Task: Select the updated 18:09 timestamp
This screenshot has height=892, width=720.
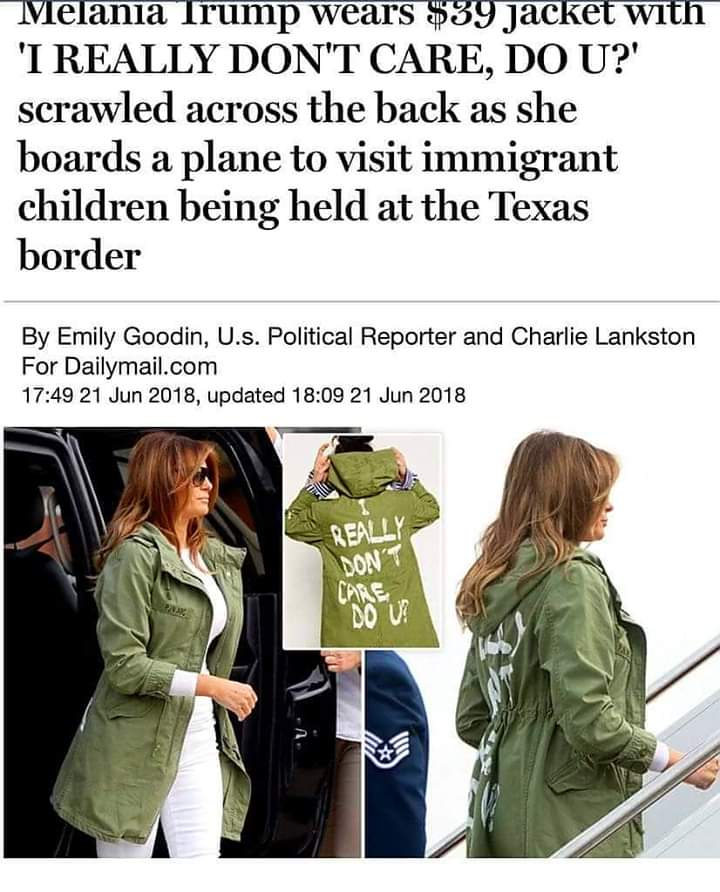Action: pos(336,394)
